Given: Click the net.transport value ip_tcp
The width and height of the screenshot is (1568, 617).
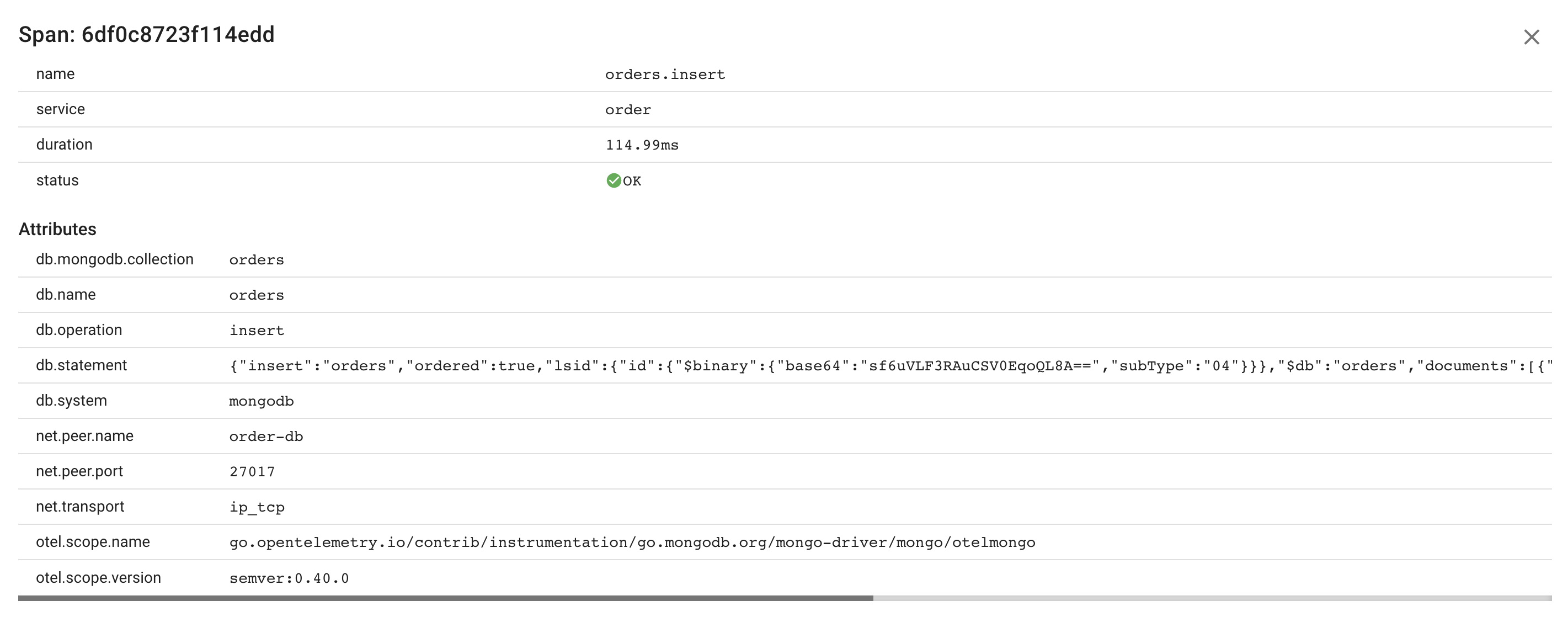Looking at the screenshot, I should pos(257,507).
